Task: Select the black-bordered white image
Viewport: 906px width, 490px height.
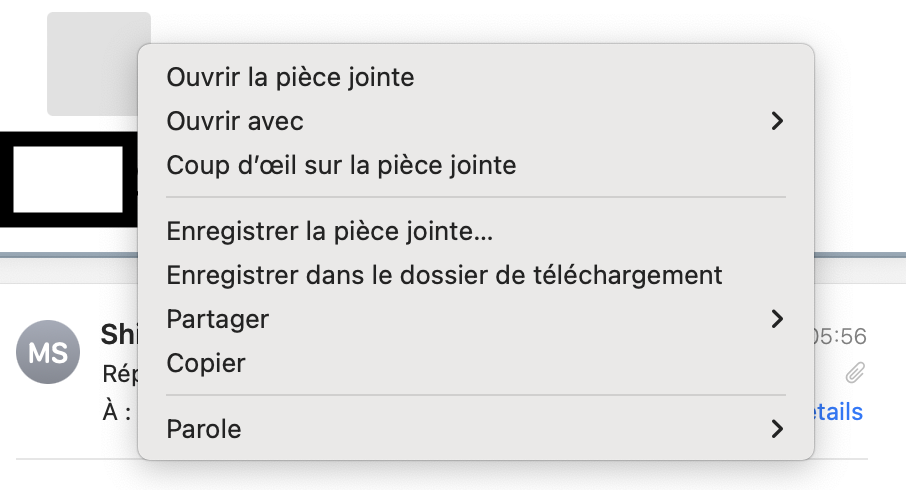Action: [x=66, y=180]
